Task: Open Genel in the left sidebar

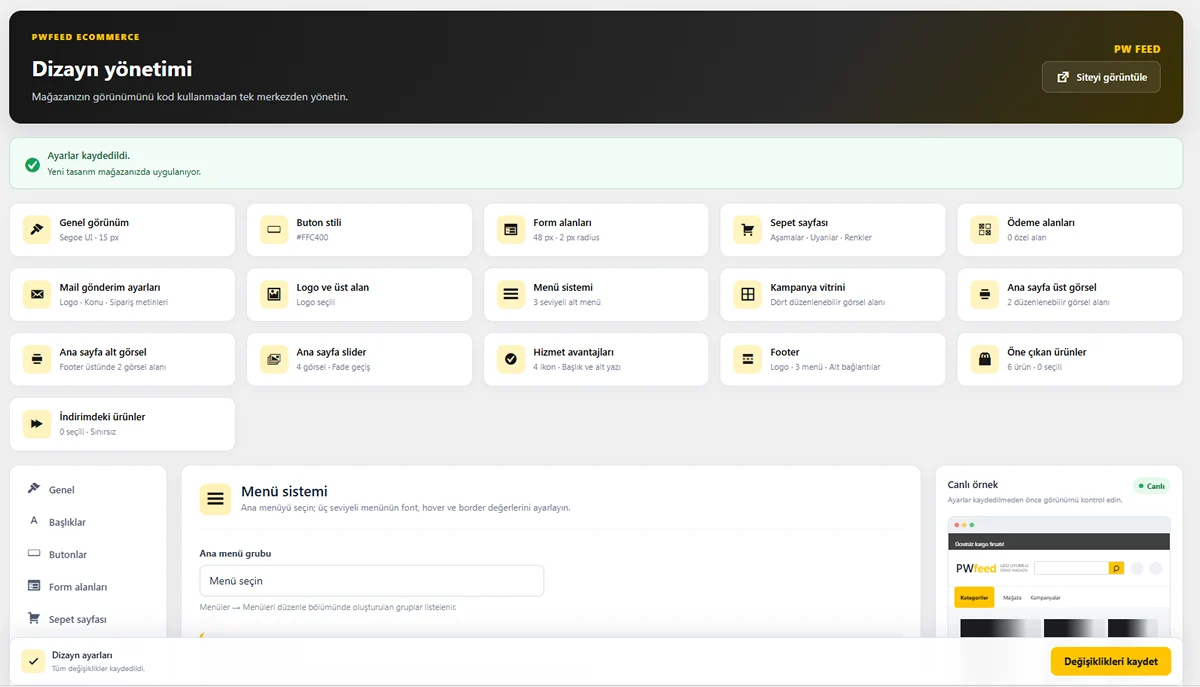Action: 88,490
